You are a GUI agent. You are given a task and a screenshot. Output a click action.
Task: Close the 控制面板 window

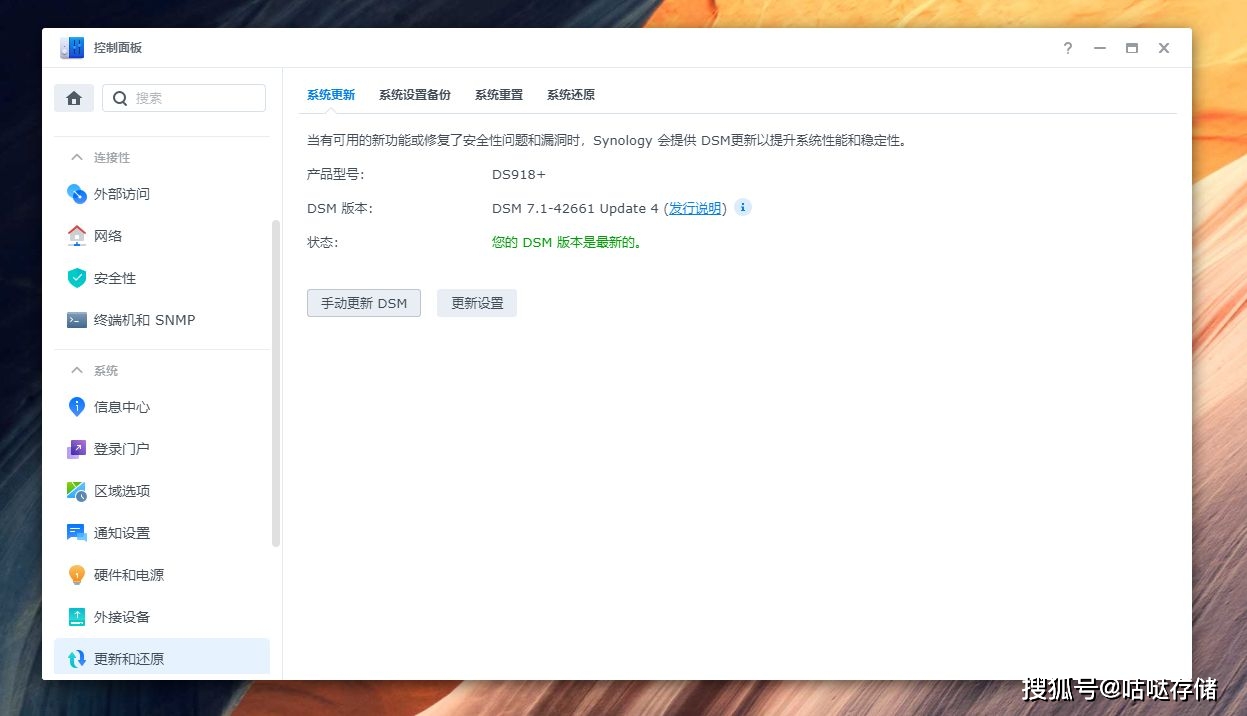[1164, 48]
